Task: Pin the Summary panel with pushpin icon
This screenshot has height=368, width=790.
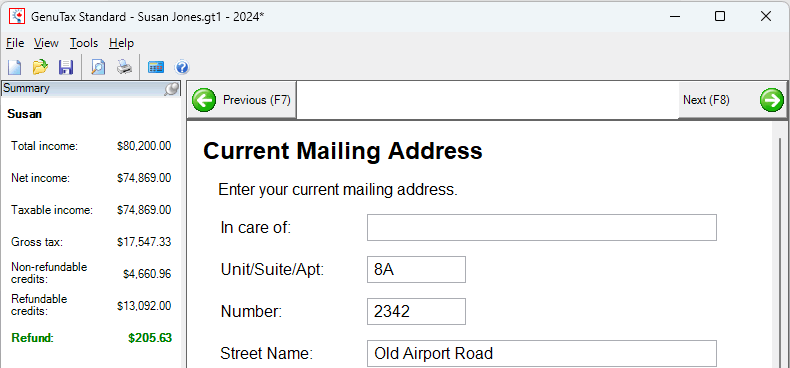Action: click(x=172, y=89)
